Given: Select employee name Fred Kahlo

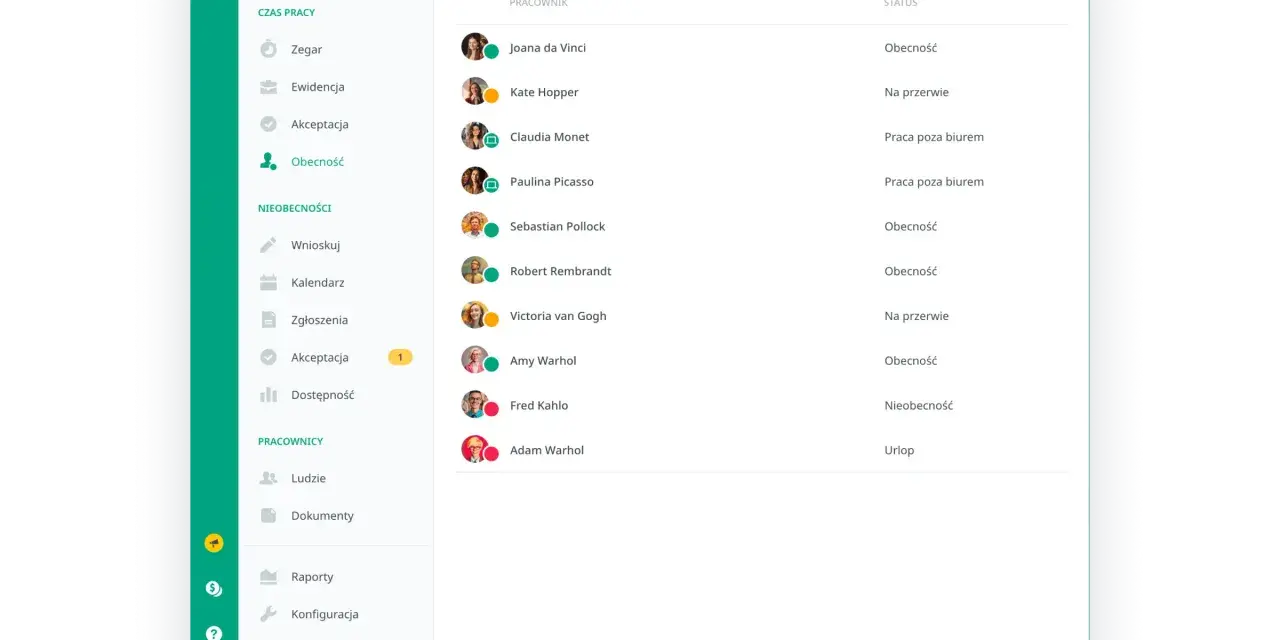Looking at the screenshot, I should pyautogui.click(x=539, y=406).
